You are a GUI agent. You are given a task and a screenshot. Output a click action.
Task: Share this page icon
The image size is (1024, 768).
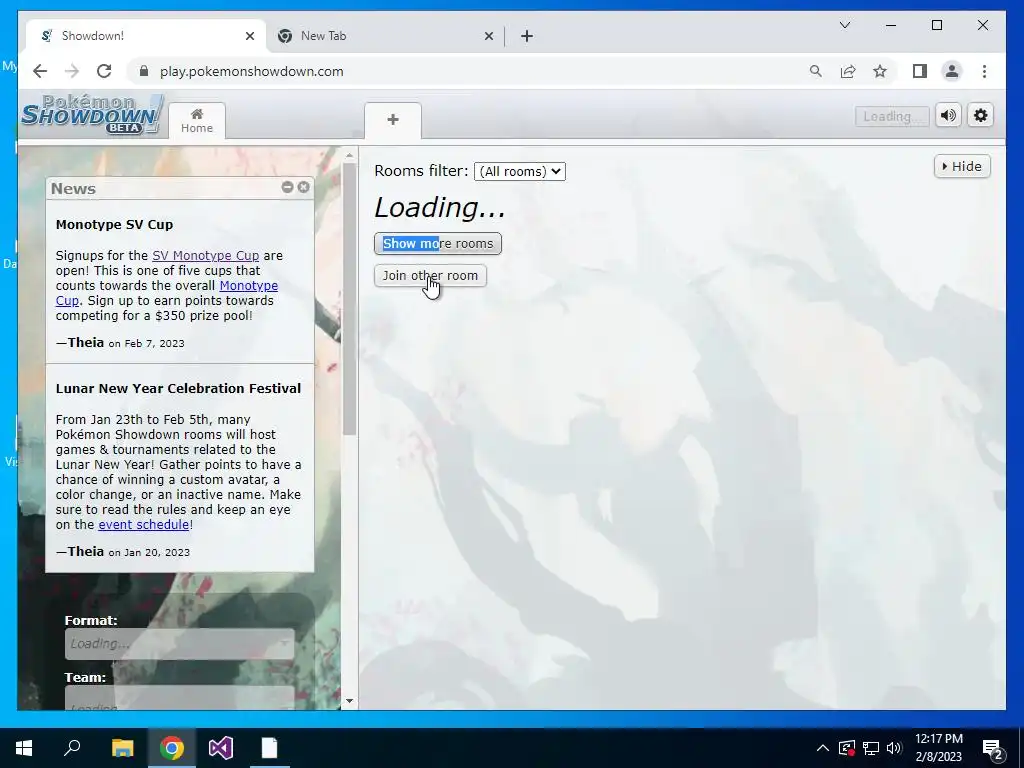pos(848,71)
